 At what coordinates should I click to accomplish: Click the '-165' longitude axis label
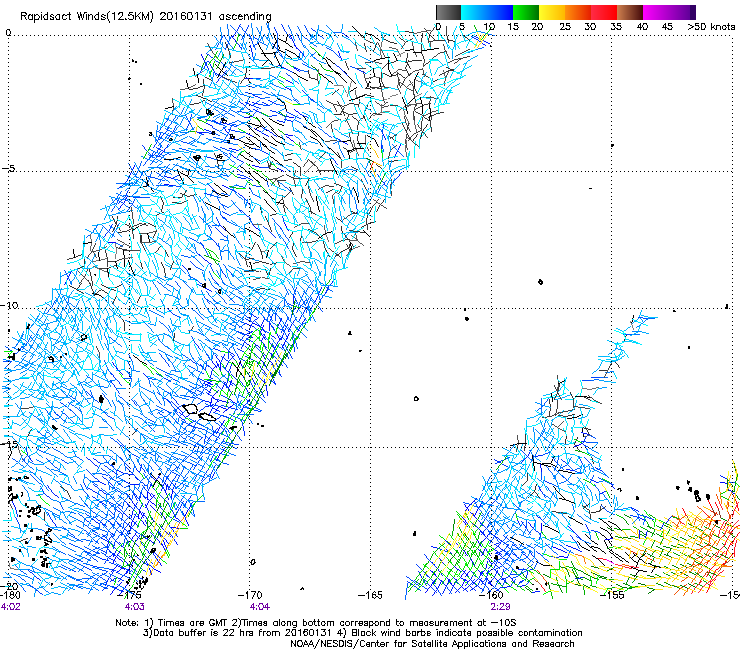point(370,595)
